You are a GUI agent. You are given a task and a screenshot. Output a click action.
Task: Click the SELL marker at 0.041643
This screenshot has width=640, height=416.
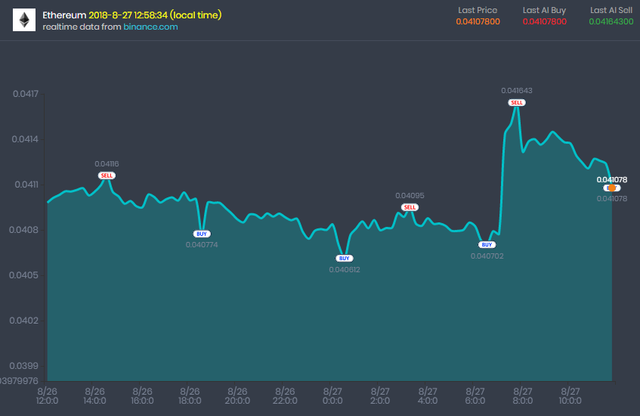tap(517, 102)
